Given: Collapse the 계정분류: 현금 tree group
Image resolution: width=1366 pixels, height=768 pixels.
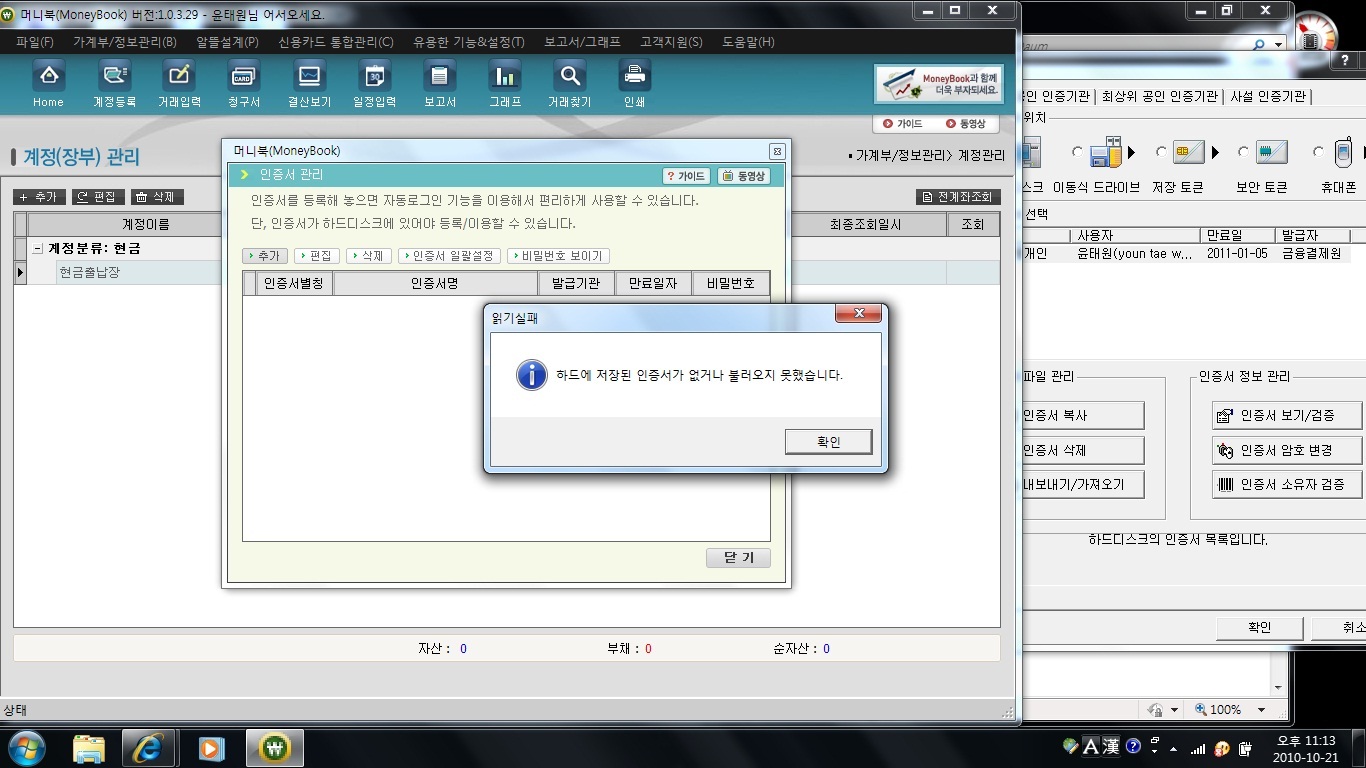Looking at the screenshot, I should 38,249.
